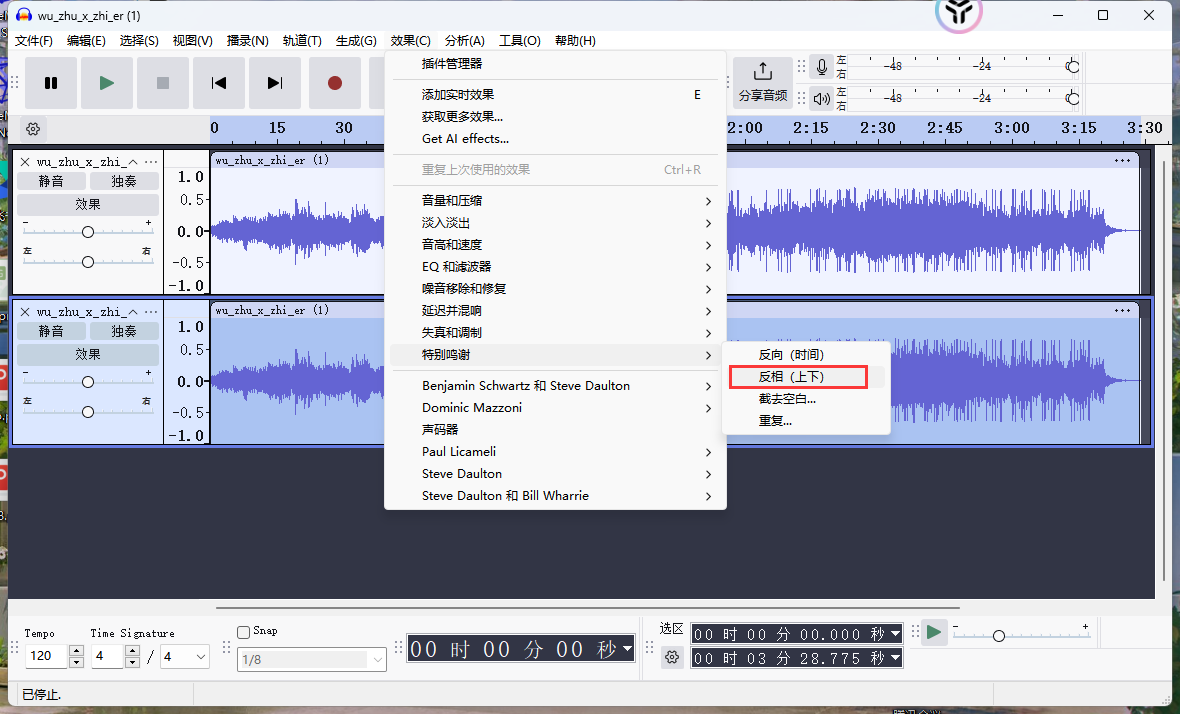Click the first track's gain slider knob
The height and width of the screenshot is (714, 1180).
[x=88, y=232]
